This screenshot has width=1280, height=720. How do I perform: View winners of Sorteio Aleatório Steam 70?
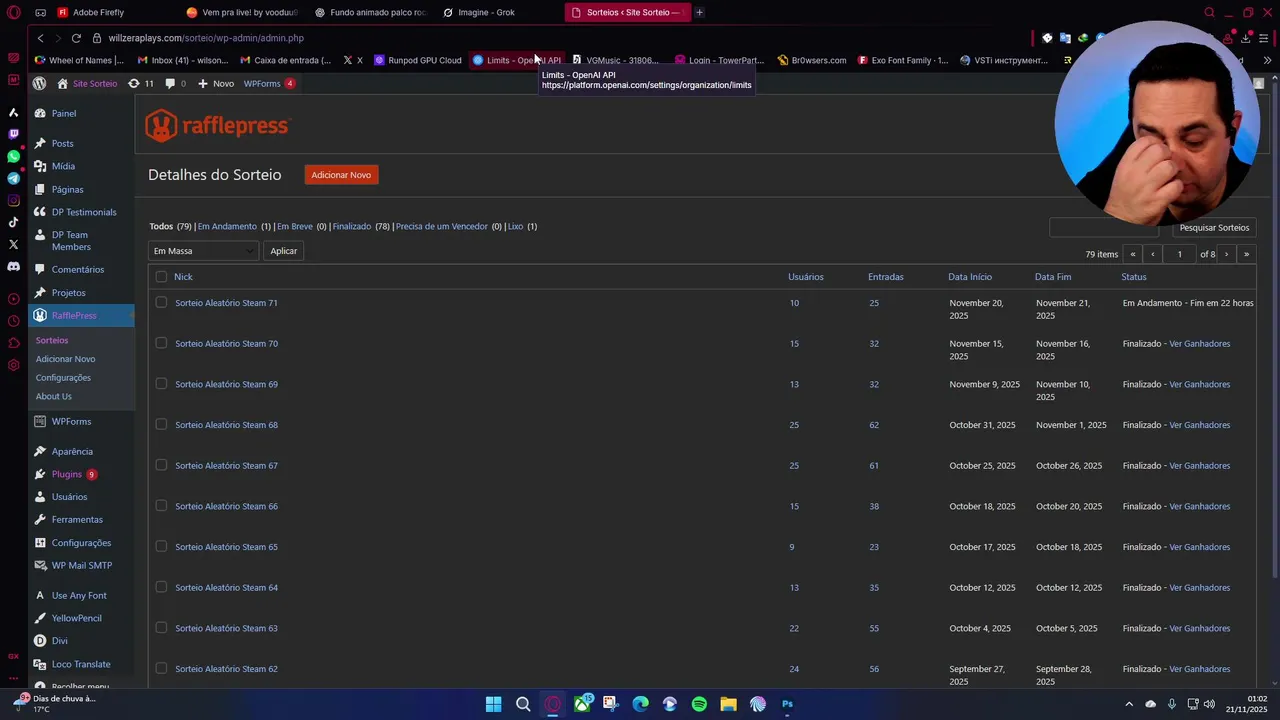point(1199,344)
